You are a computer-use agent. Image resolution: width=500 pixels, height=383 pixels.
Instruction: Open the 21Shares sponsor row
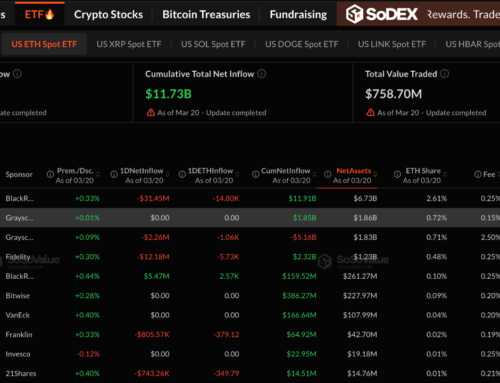point(250,373)
